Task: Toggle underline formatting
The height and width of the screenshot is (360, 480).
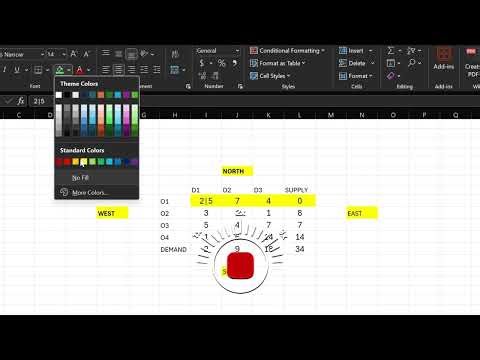Action: [x=17, y=70]
